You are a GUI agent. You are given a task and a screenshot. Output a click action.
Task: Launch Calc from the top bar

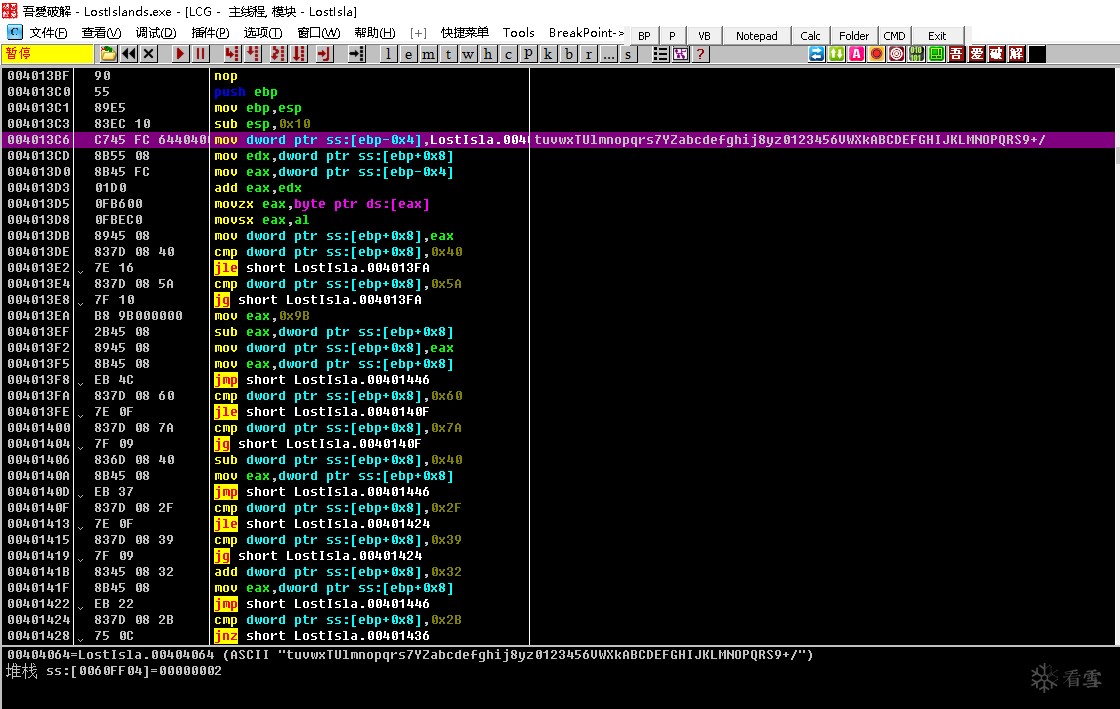(x=810, y=36)
